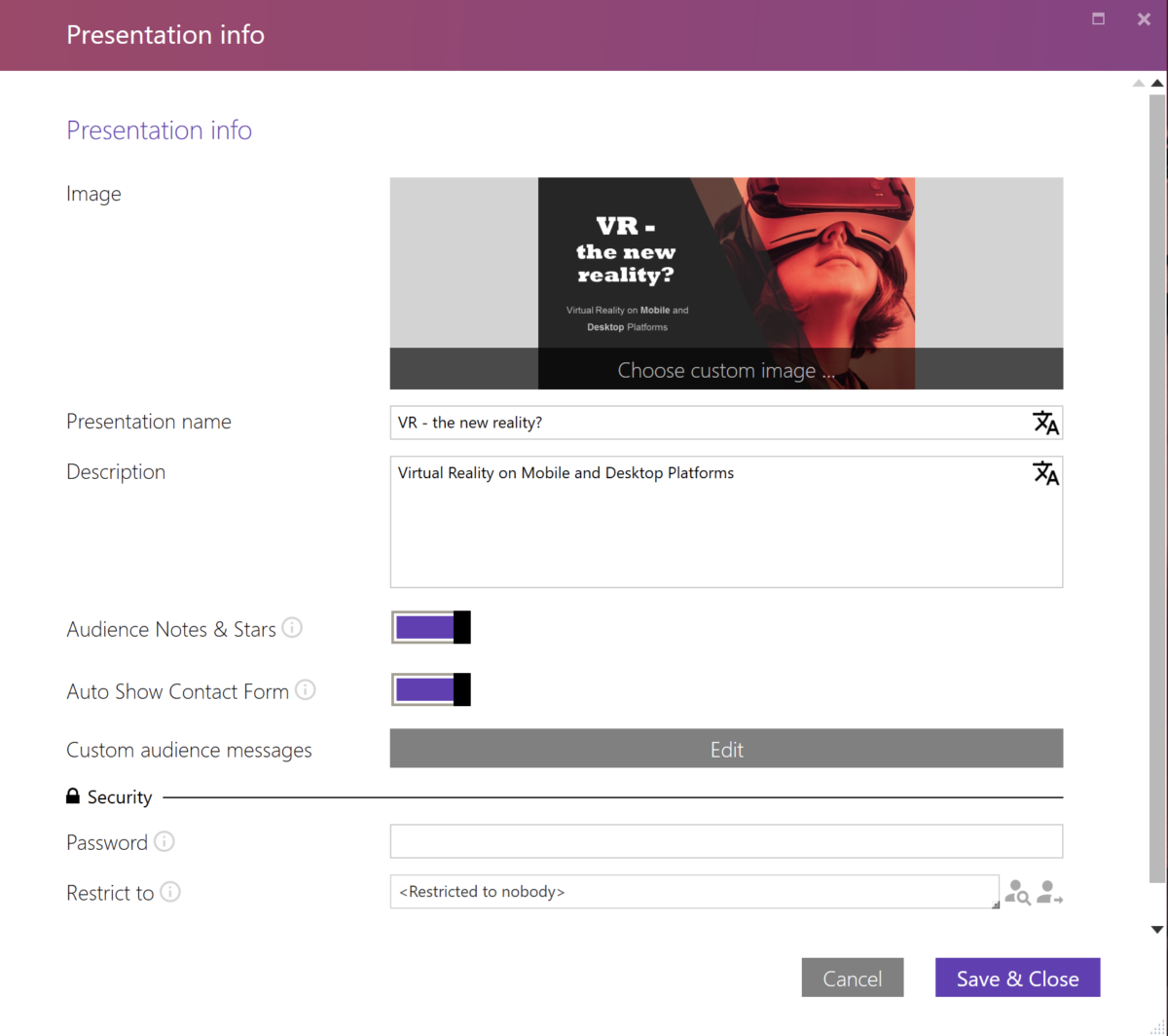Disable the Audience Notes & Stars toggle
The width and height of the screenshot is (1168, 1036).
click(430, 627)
